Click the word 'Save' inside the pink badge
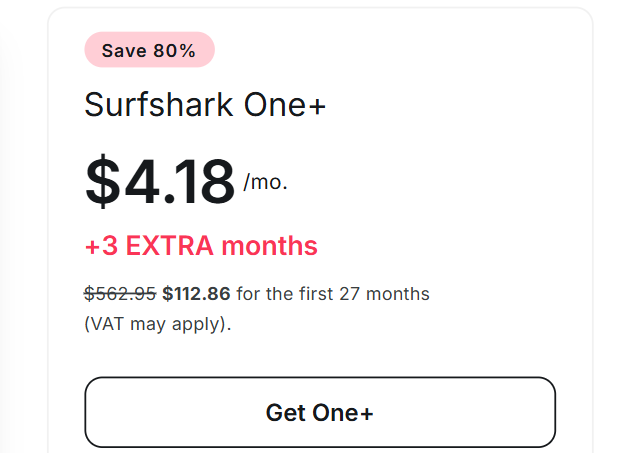 pos(124,50)
